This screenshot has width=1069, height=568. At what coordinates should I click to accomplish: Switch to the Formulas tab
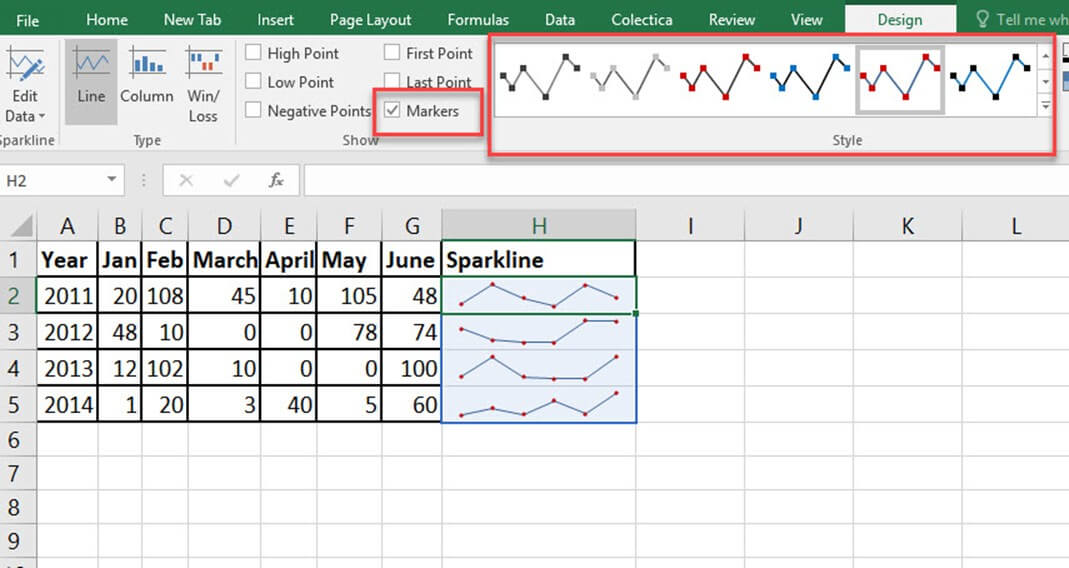point(478,20)
